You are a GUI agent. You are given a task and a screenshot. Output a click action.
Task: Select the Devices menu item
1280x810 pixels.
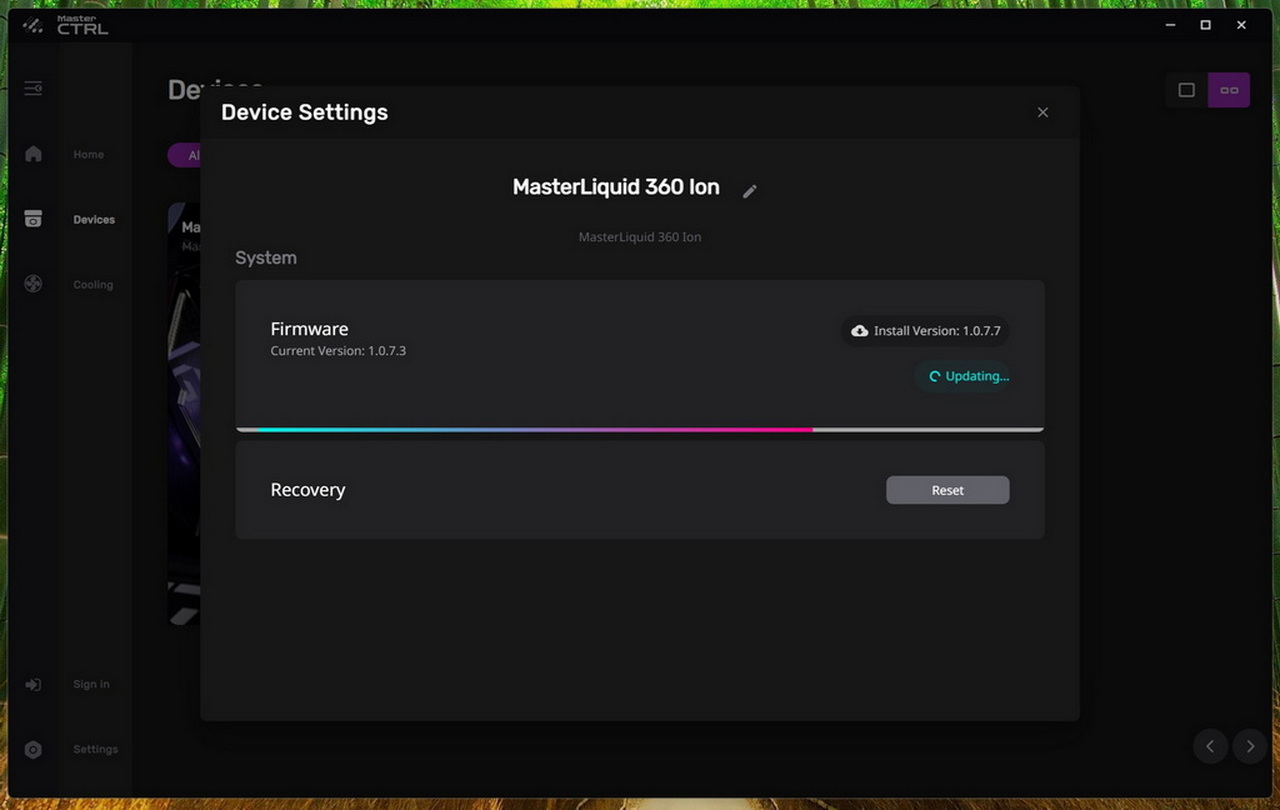[x=94, y=220]
